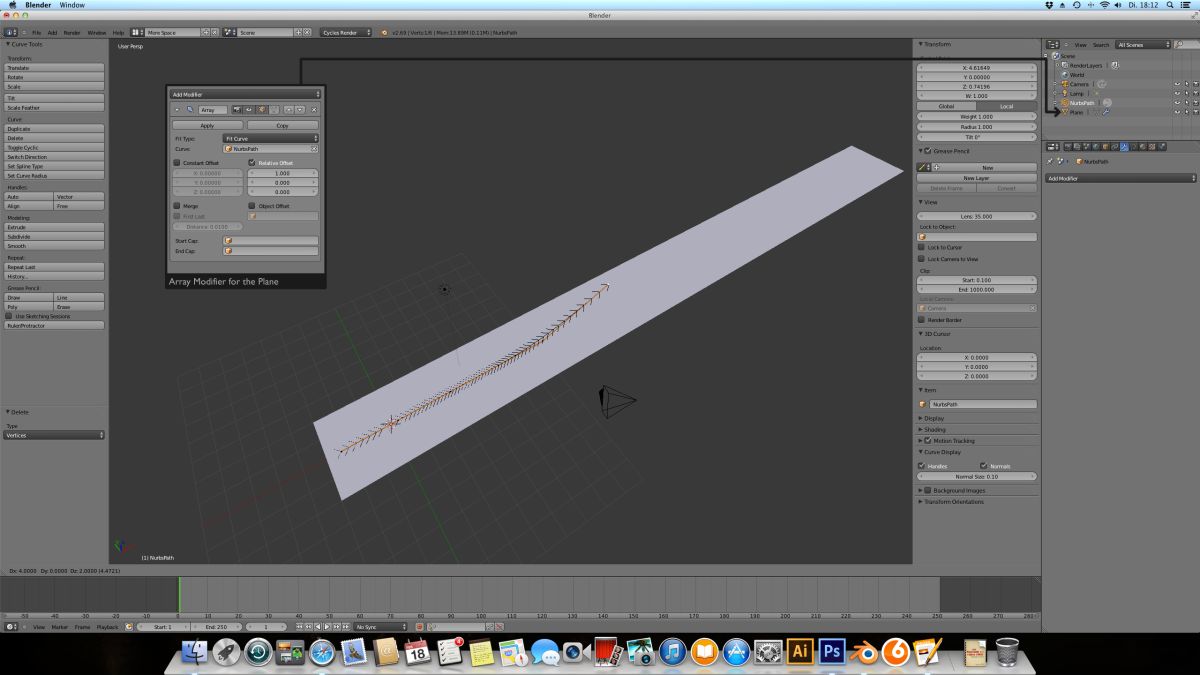This screenshot has height=675, width=1200.
Task: Open Adobe Illustrator from the Dock
Action: coord(800,652)
